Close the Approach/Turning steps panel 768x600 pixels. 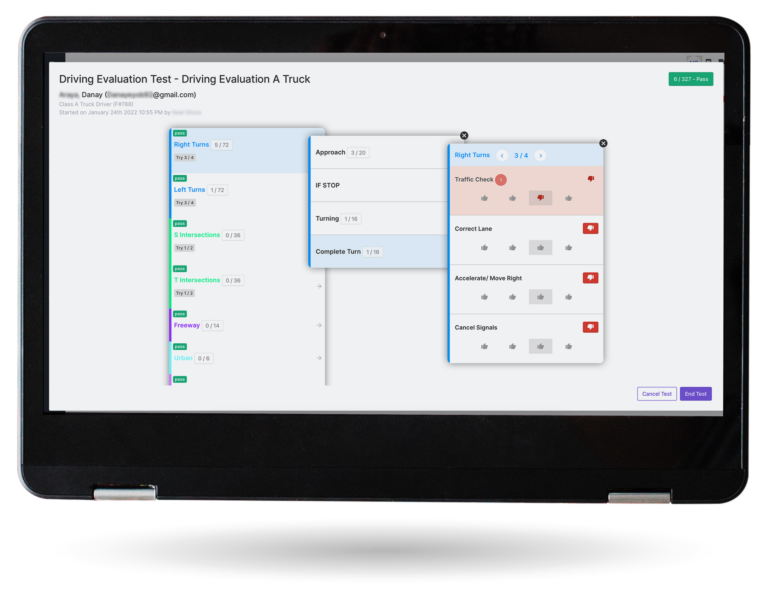tap(464, 136)
